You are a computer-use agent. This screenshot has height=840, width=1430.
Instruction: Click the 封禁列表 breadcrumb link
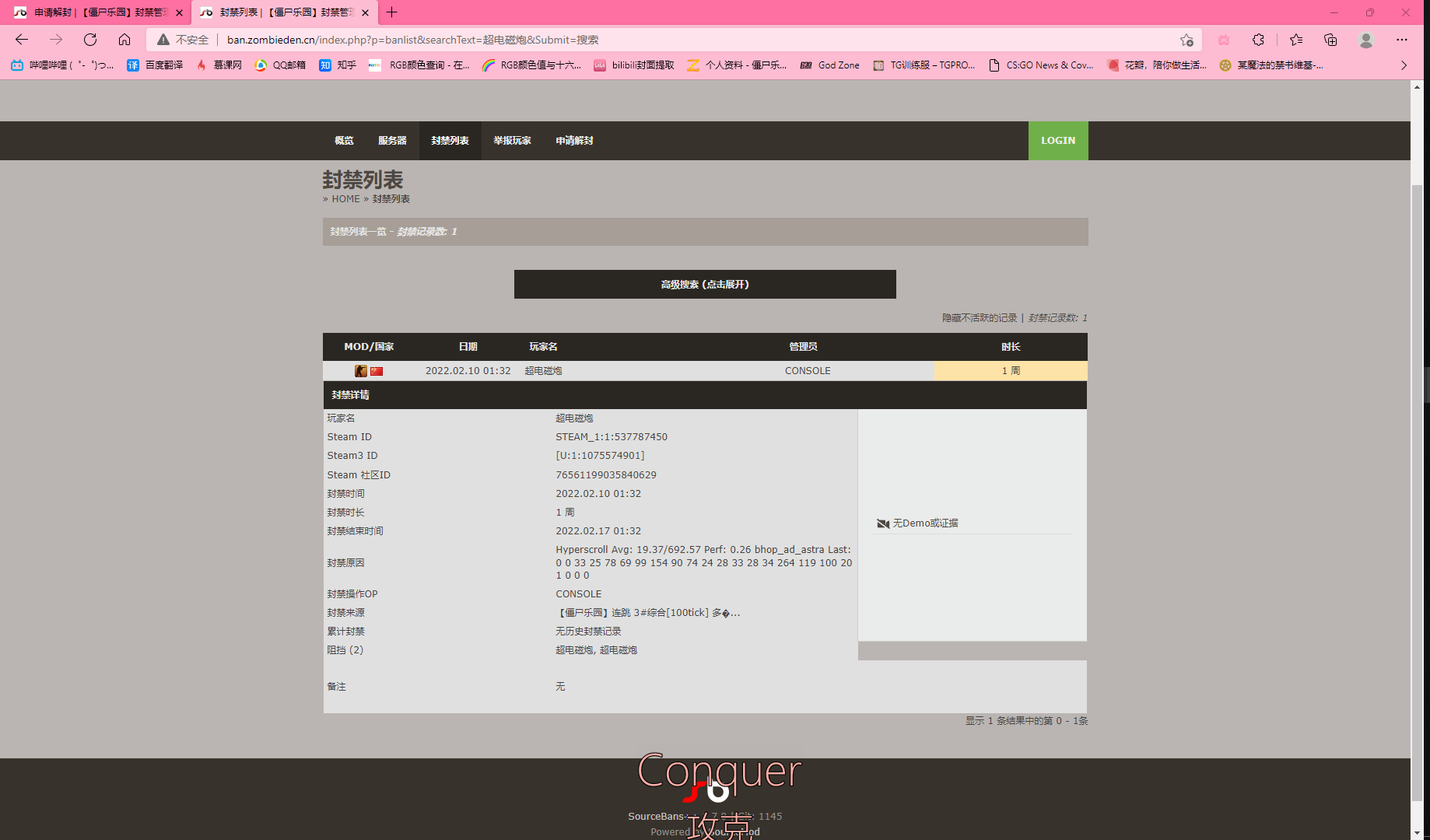pyautogui.click(x=391, y=199)
